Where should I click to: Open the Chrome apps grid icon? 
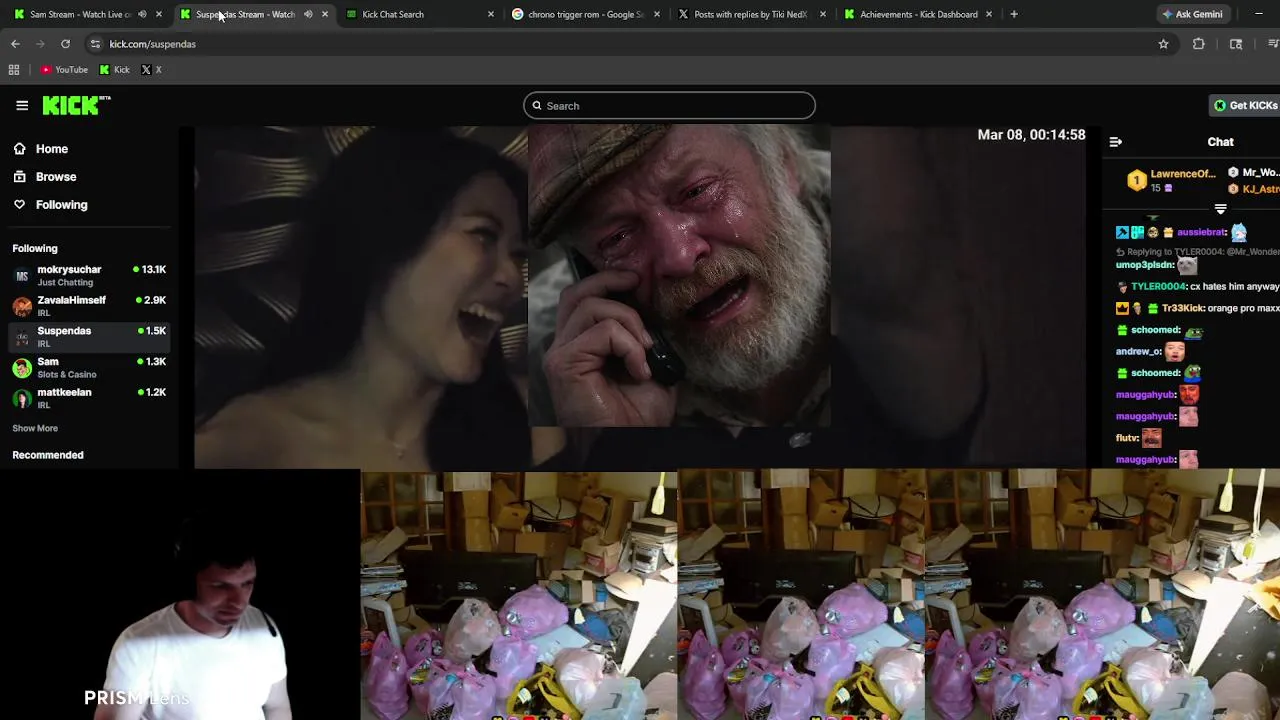click(14, 70)
